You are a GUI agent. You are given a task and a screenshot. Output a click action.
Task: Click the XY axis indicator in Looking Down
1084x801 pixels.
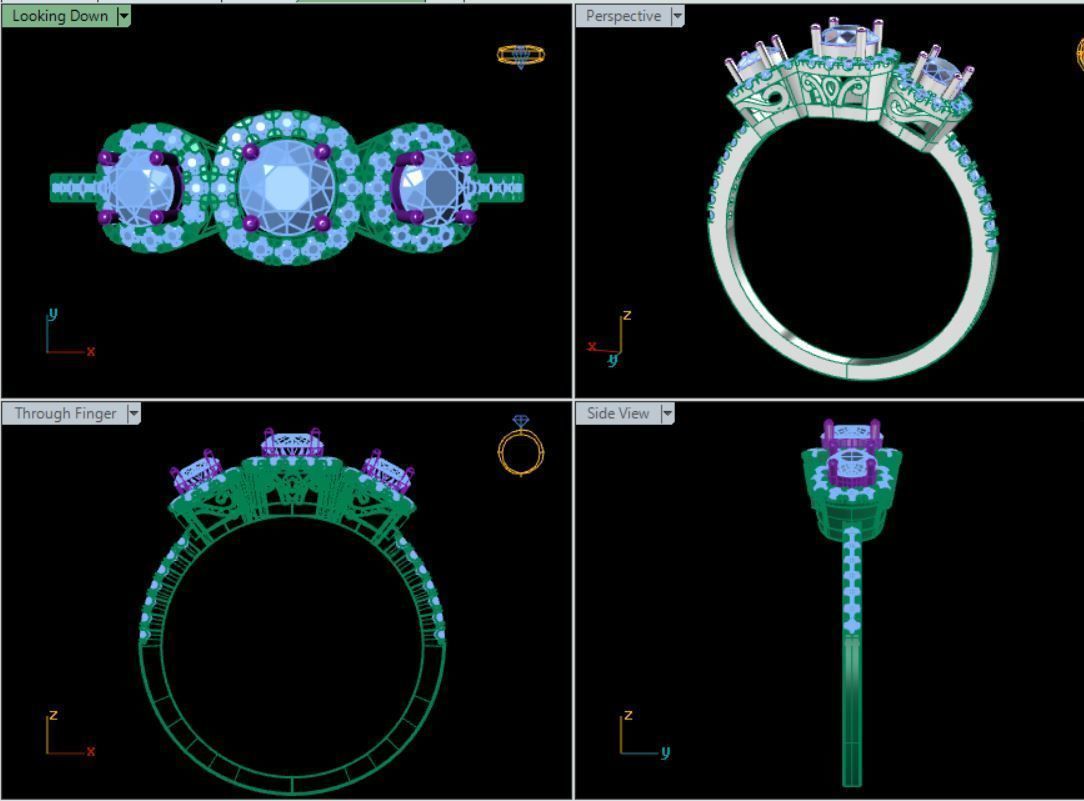pyautogui.click(x=69, y=333)
